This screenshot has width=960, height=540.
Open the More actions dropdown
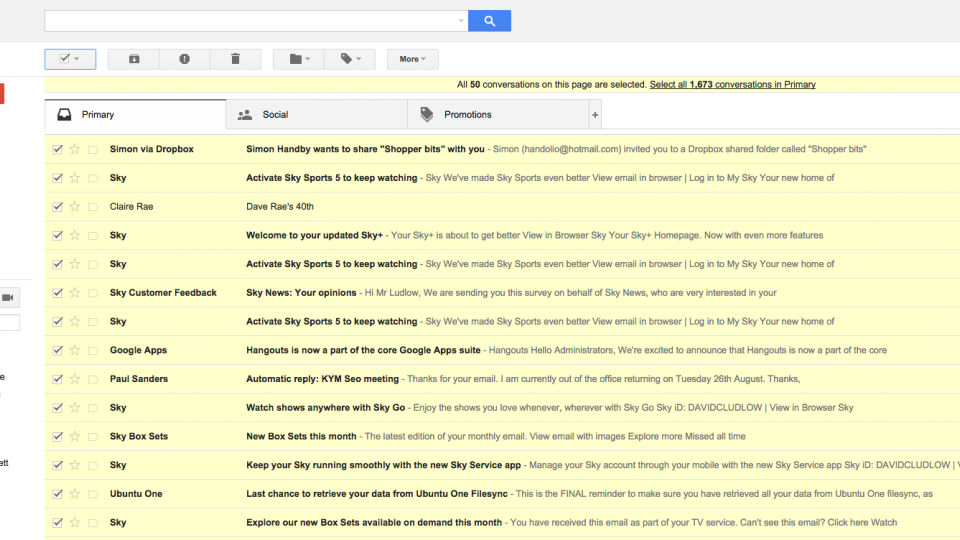click(x=412, y=59)
